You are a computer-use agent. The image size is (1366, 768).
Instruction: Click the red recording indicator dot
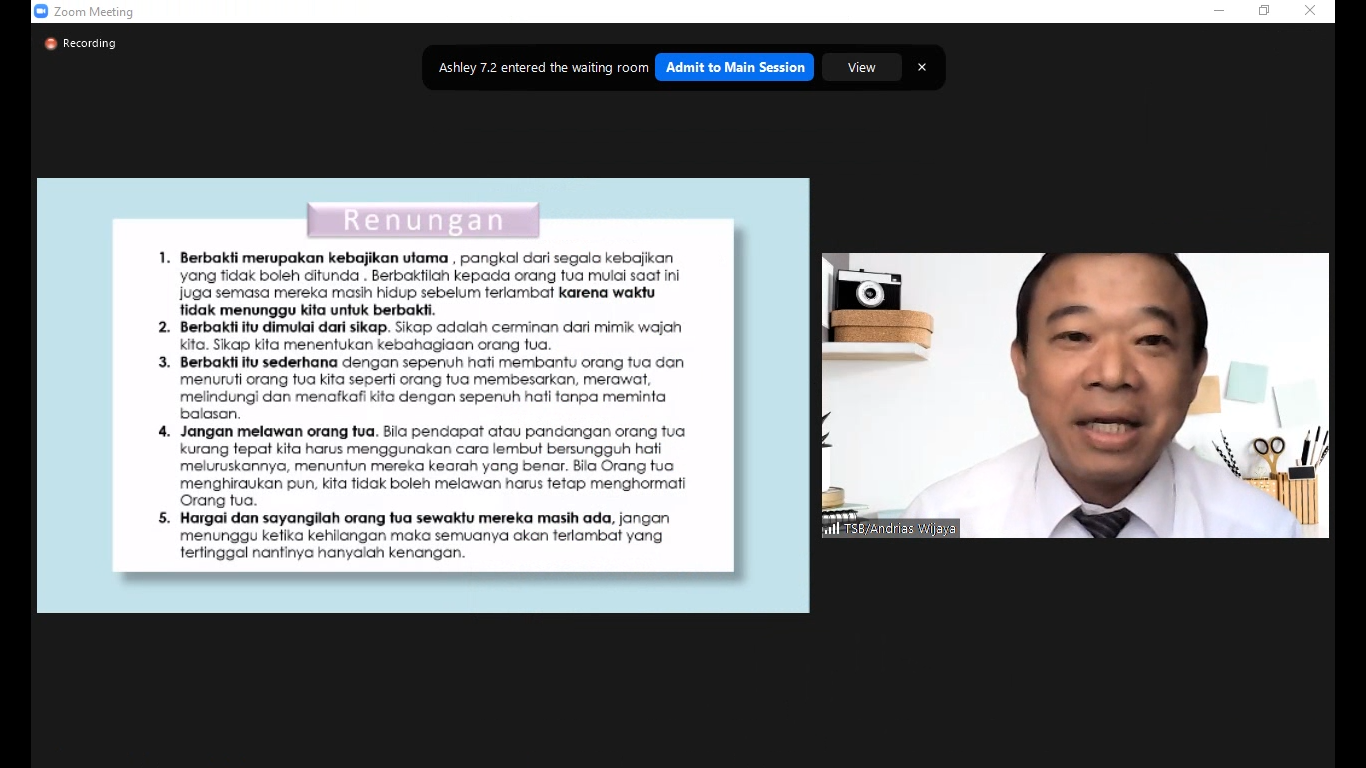point(51,44)
